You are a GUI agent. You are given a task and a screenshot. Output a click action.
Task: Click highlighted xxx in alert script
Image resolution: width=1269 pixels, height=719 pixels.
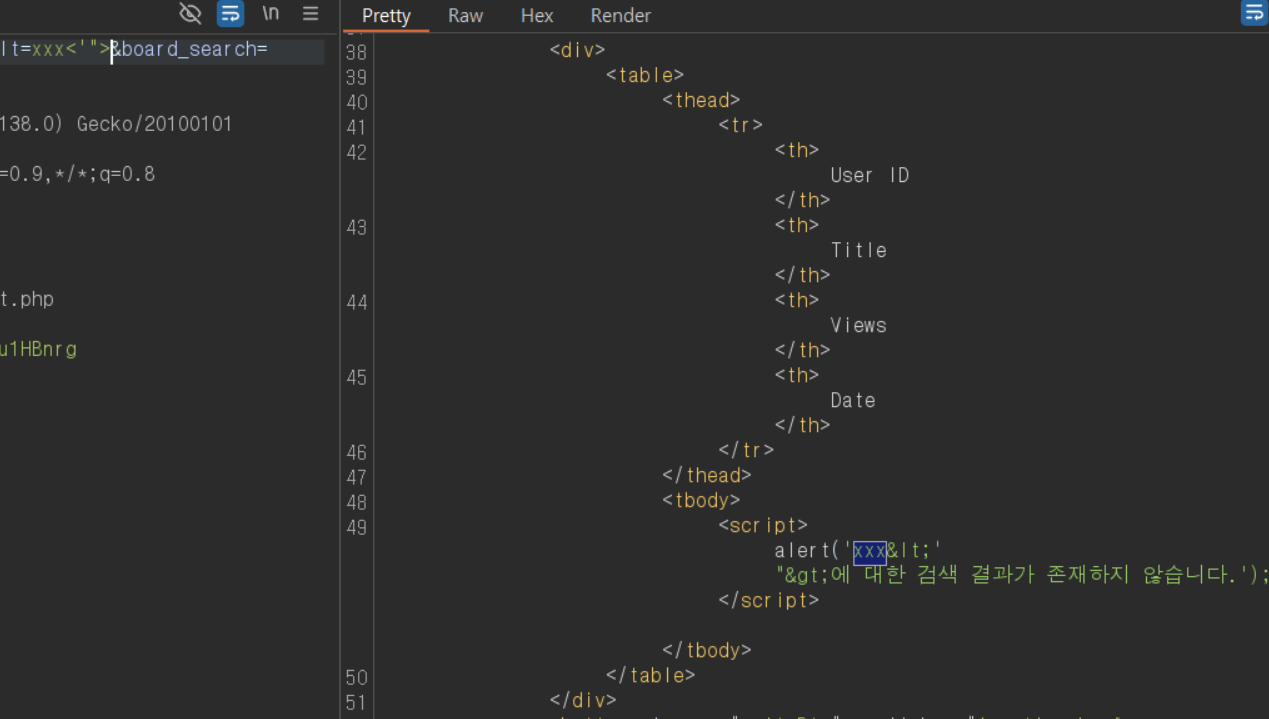[x=869, y=550]
